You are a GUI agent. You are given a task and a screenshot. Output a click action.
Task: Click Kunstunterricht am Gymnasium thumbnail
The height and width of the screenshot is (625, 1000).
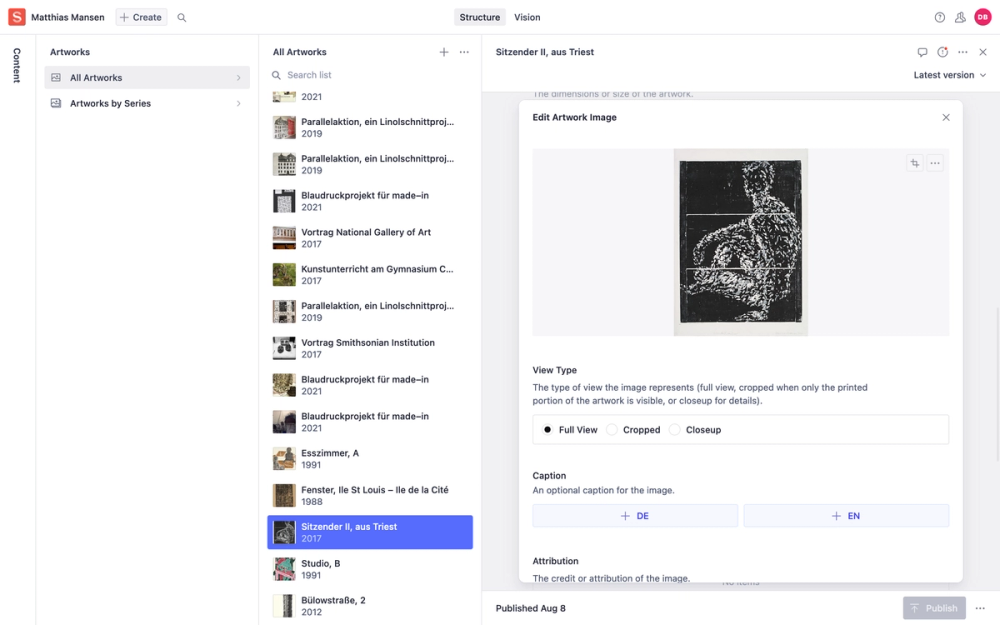(x=284, y=275)
